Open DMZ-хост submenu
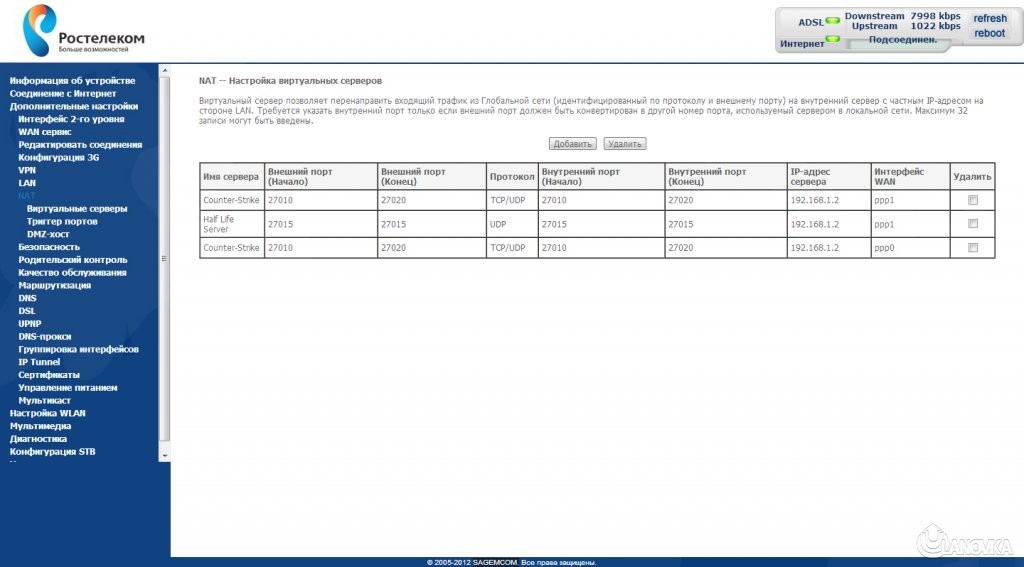This screenshot has height=567, width=1024. click(48, 234)
